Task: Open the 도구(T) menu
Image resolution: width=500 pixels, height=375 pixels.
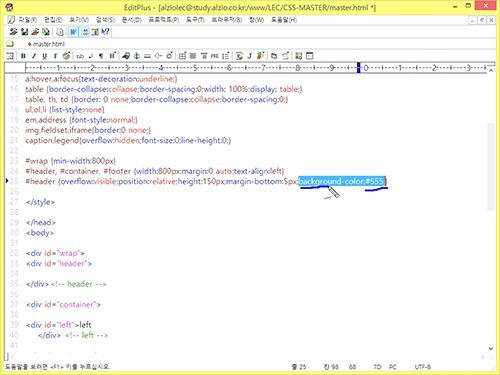Action: pyautogui.click(x=195, y=20)
